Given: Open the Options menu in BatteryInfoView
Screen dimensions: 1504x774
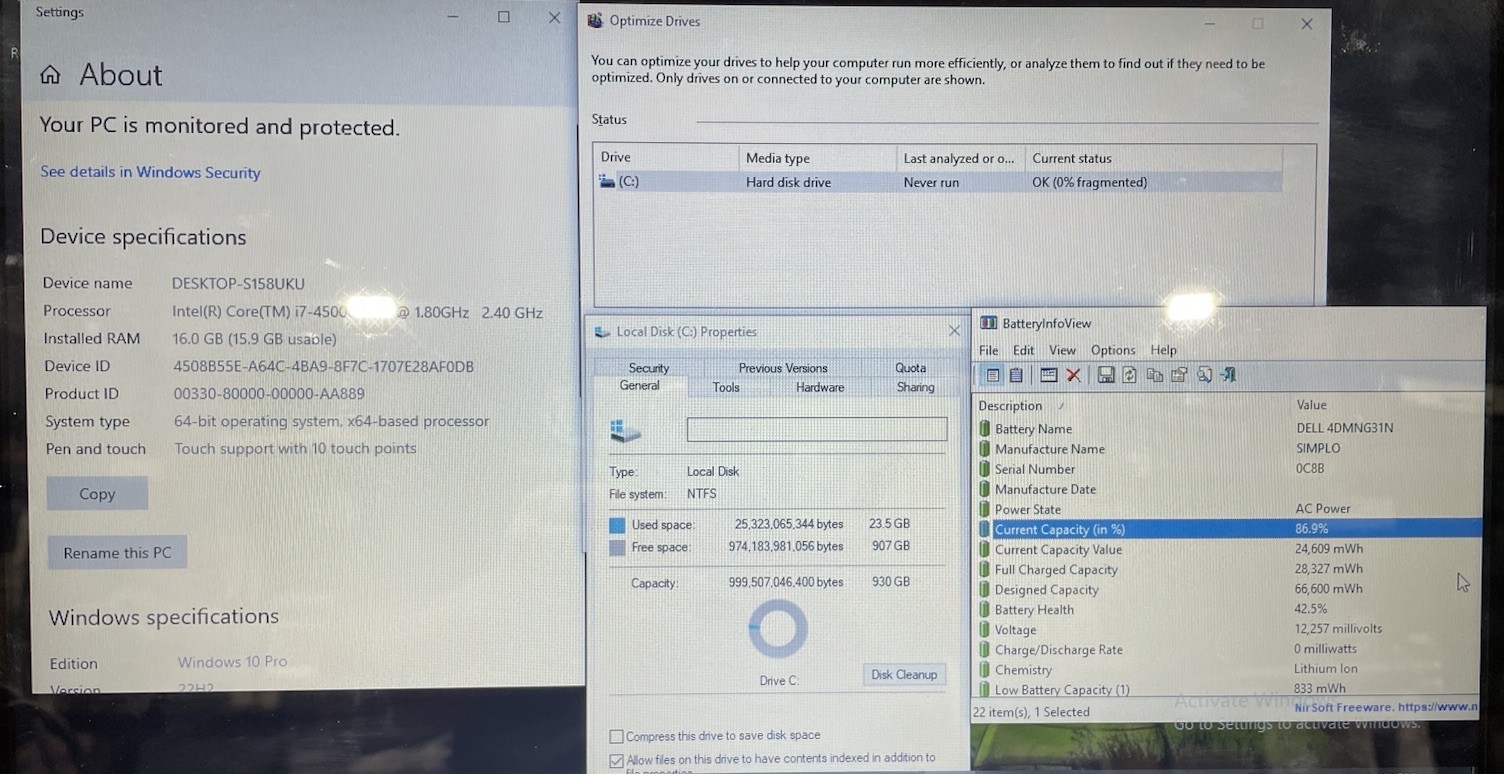Looking at the screenshot, I should [1113, 350].
